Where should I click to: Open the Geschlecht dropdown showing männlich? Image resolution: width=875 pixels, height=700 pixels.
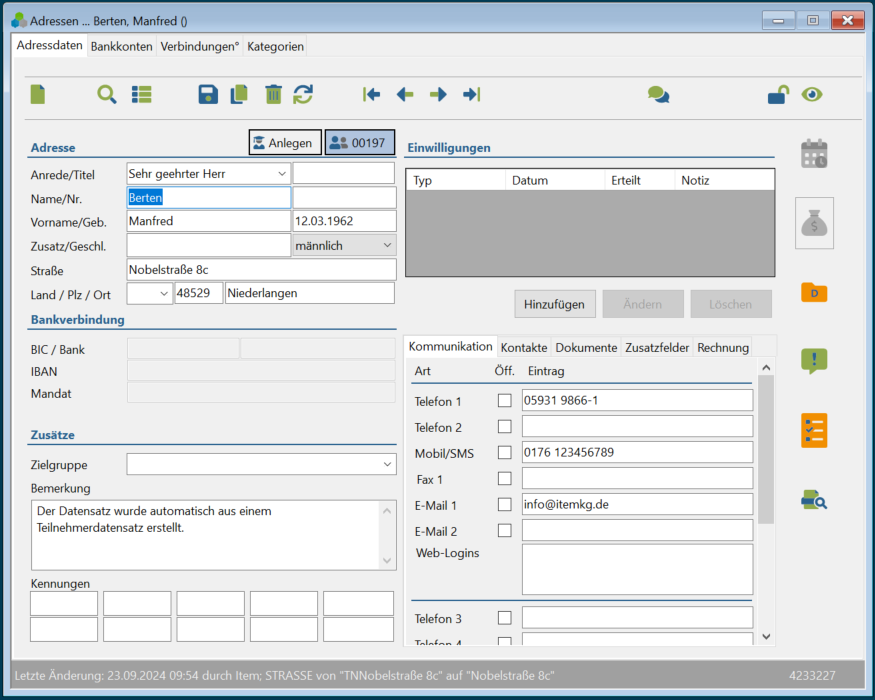pyautogui.click(x=387, y=245)
